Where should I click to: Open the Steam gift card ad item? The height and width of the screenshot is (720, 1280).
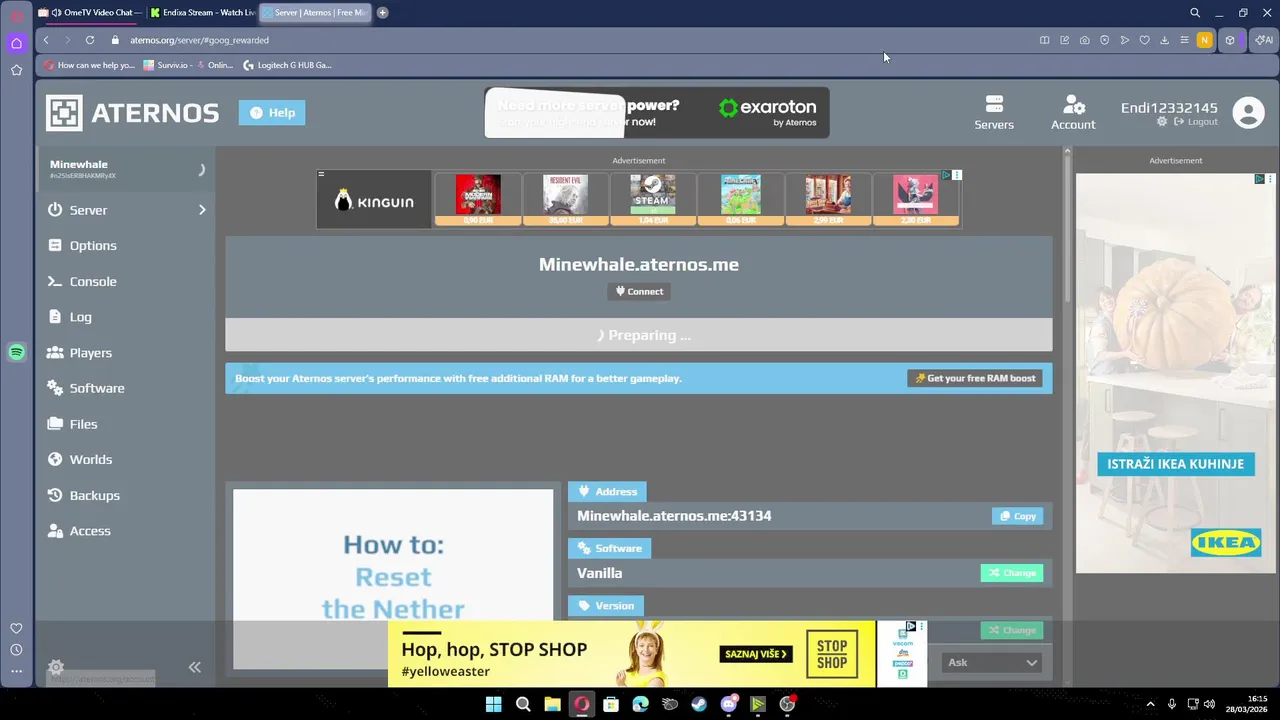[653, 199]
